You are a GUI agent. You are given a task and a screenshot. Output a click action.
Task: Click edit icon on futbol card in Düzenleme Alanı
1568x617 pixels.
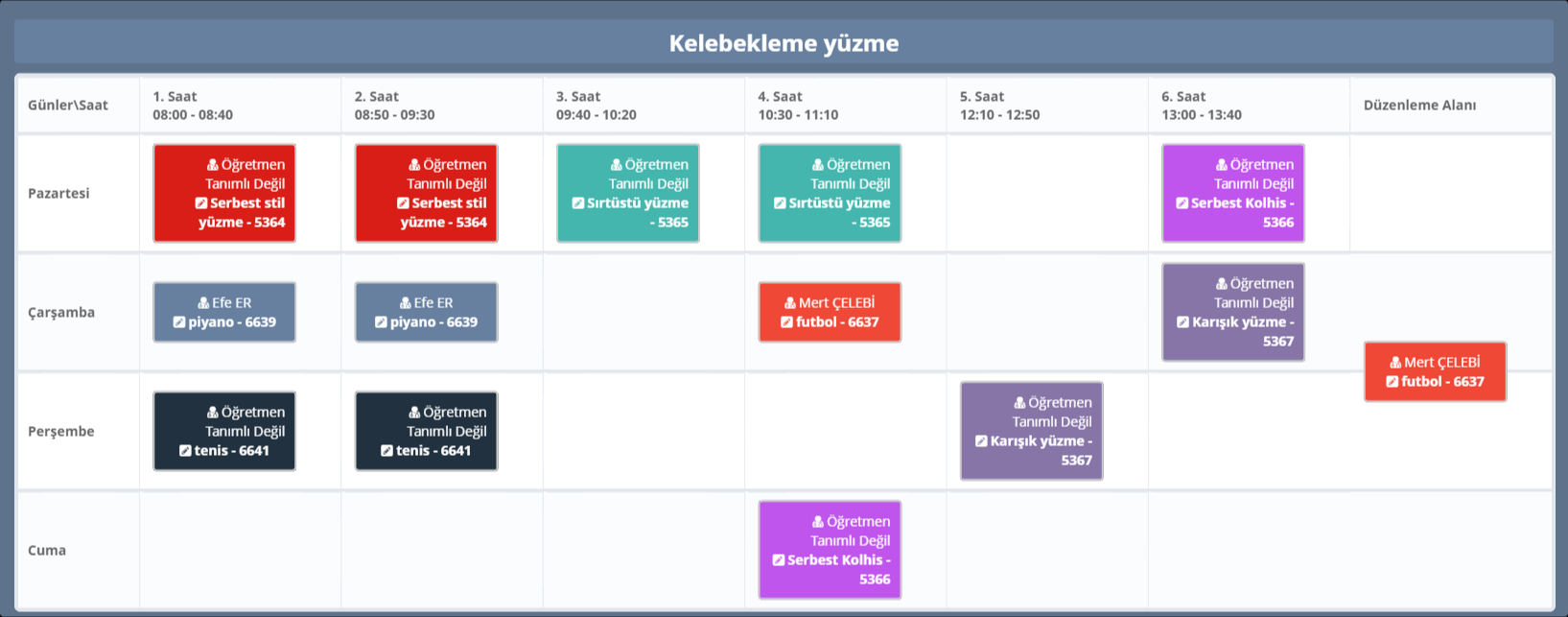click(x=1392, y=382)
